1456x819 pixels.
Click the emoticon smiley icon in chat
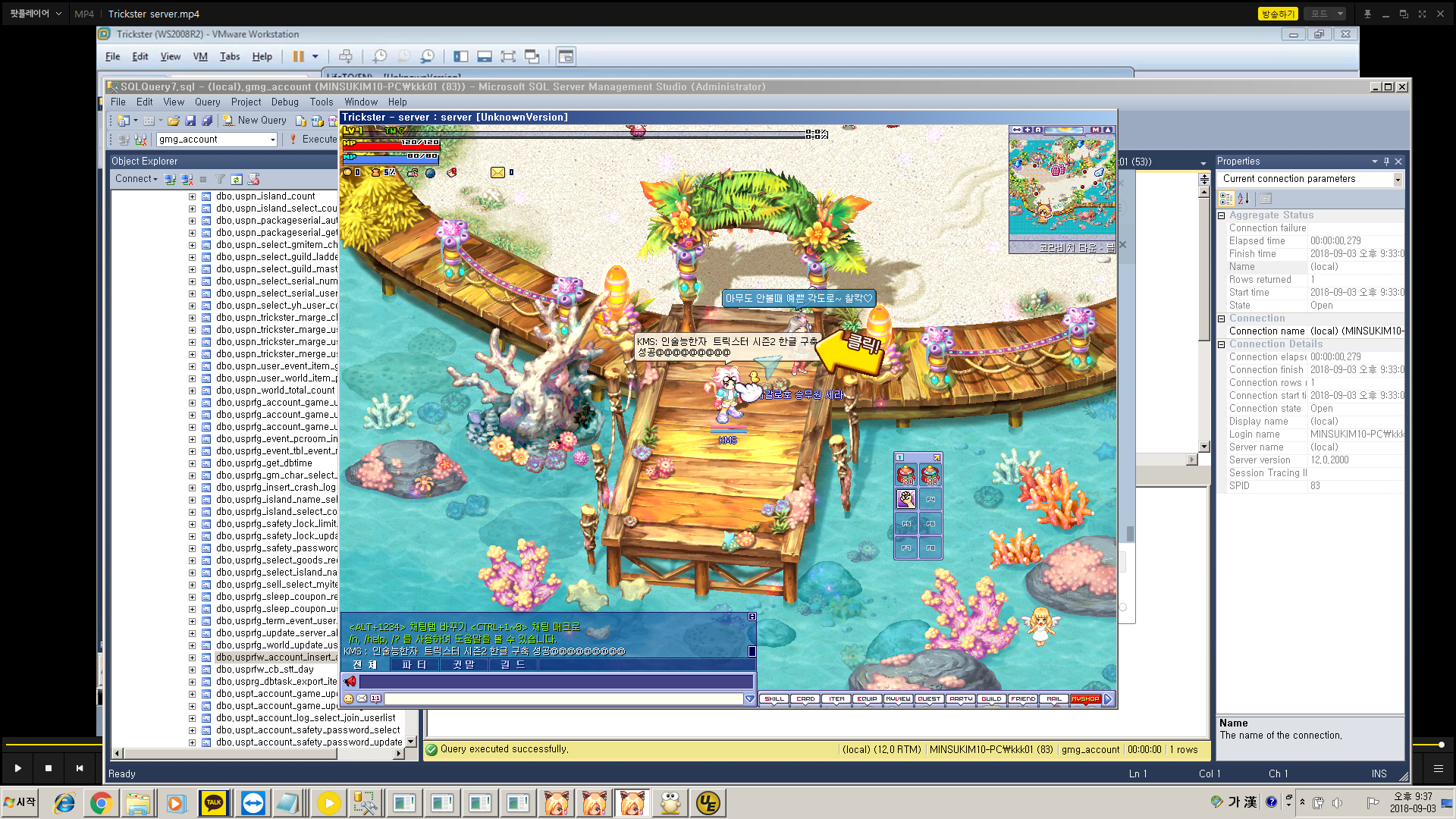click(349, 699)
